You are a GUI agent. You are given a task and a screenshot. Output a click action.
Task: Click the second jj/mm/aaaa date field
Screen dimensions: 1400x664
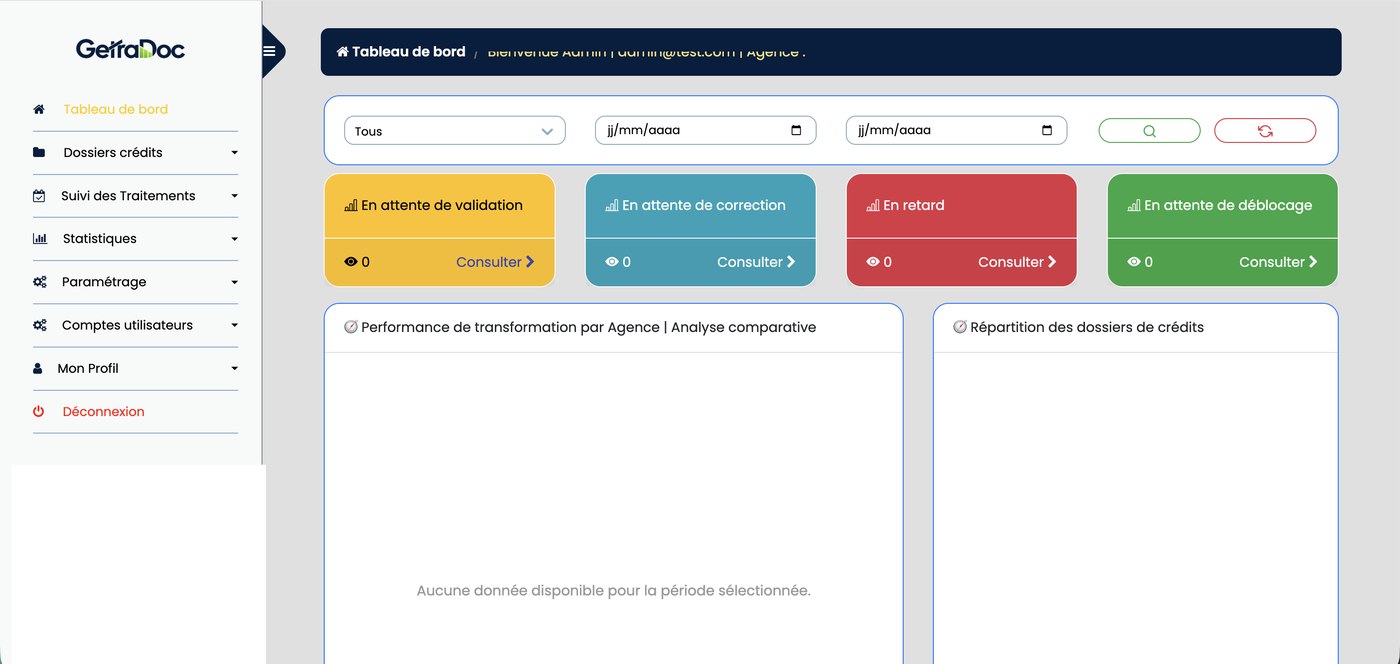[x=956, y=130]
